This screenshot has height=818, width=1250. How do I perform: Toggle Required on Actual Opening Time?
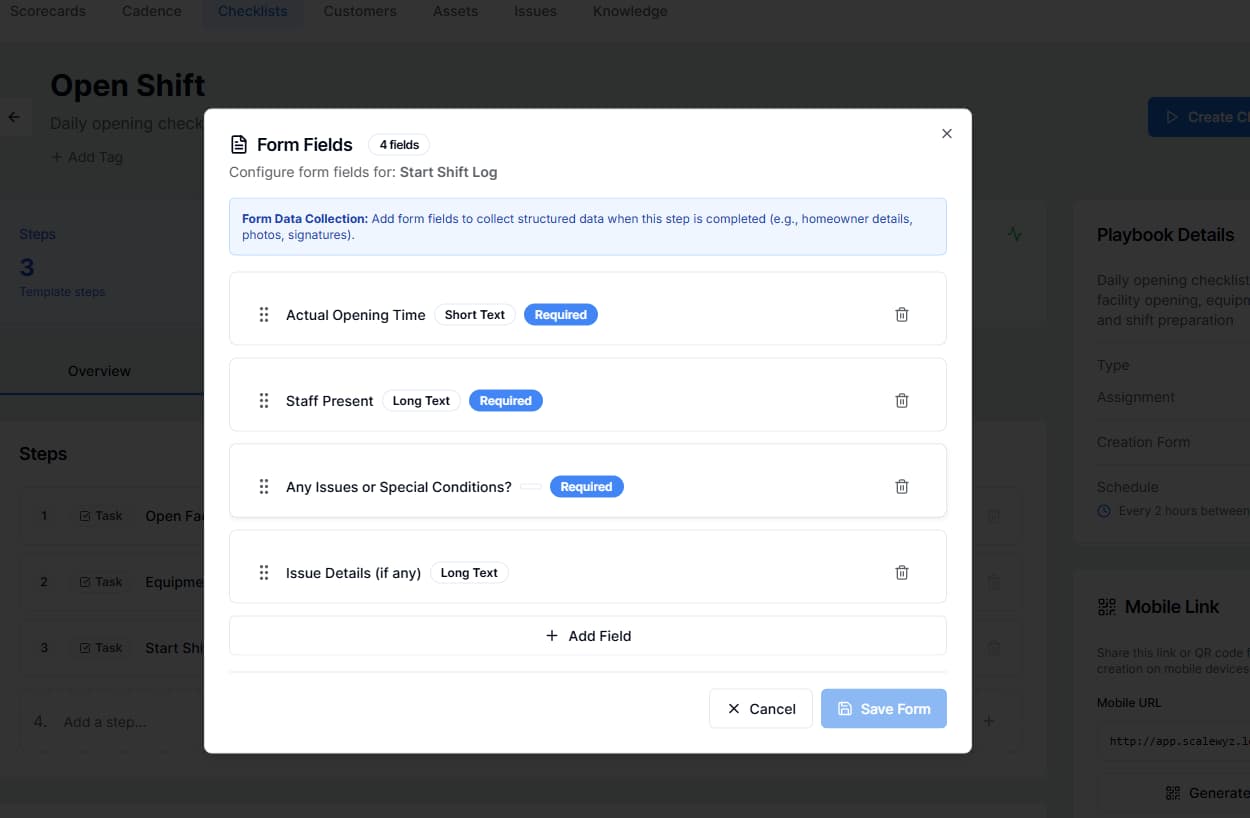tap(561, 314)
